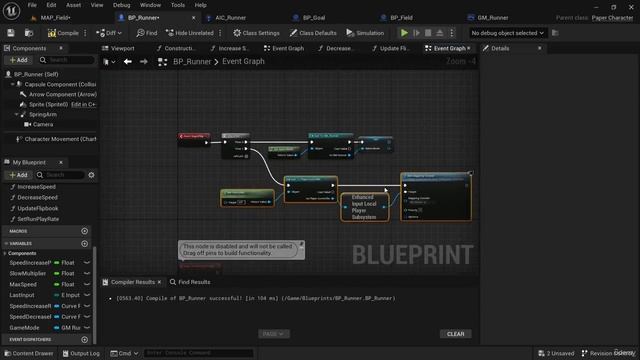Click Add in Components panel
Viewport: 640px width, 360px height.
pyautogui.click(x=18, y=60)
